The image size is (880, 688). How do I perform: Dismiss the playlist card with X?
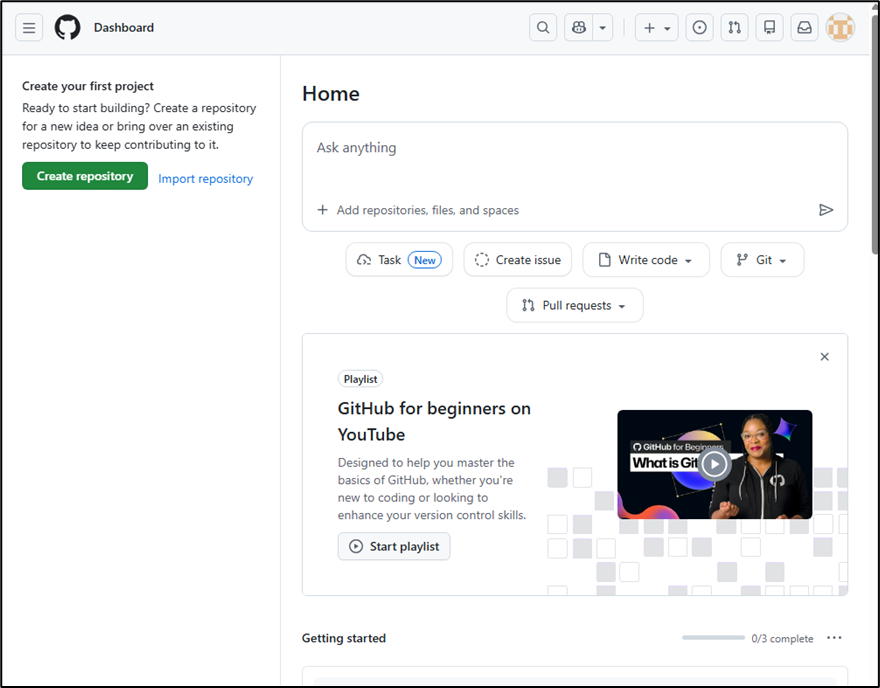click(824, 357)
